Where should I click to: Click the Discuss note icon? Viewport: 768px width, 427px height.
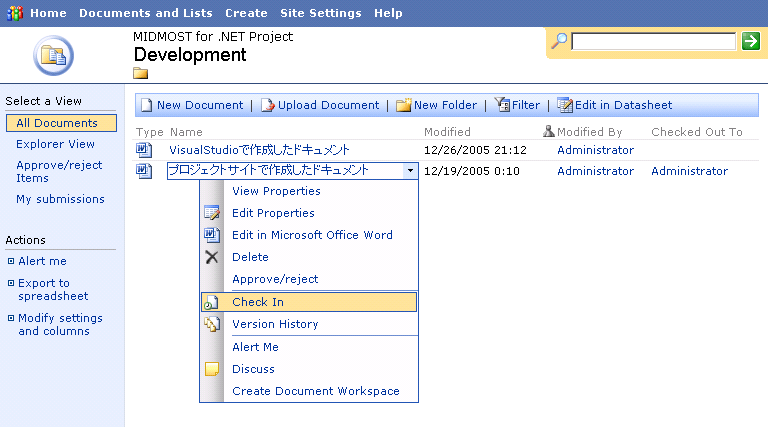point(212,369)
